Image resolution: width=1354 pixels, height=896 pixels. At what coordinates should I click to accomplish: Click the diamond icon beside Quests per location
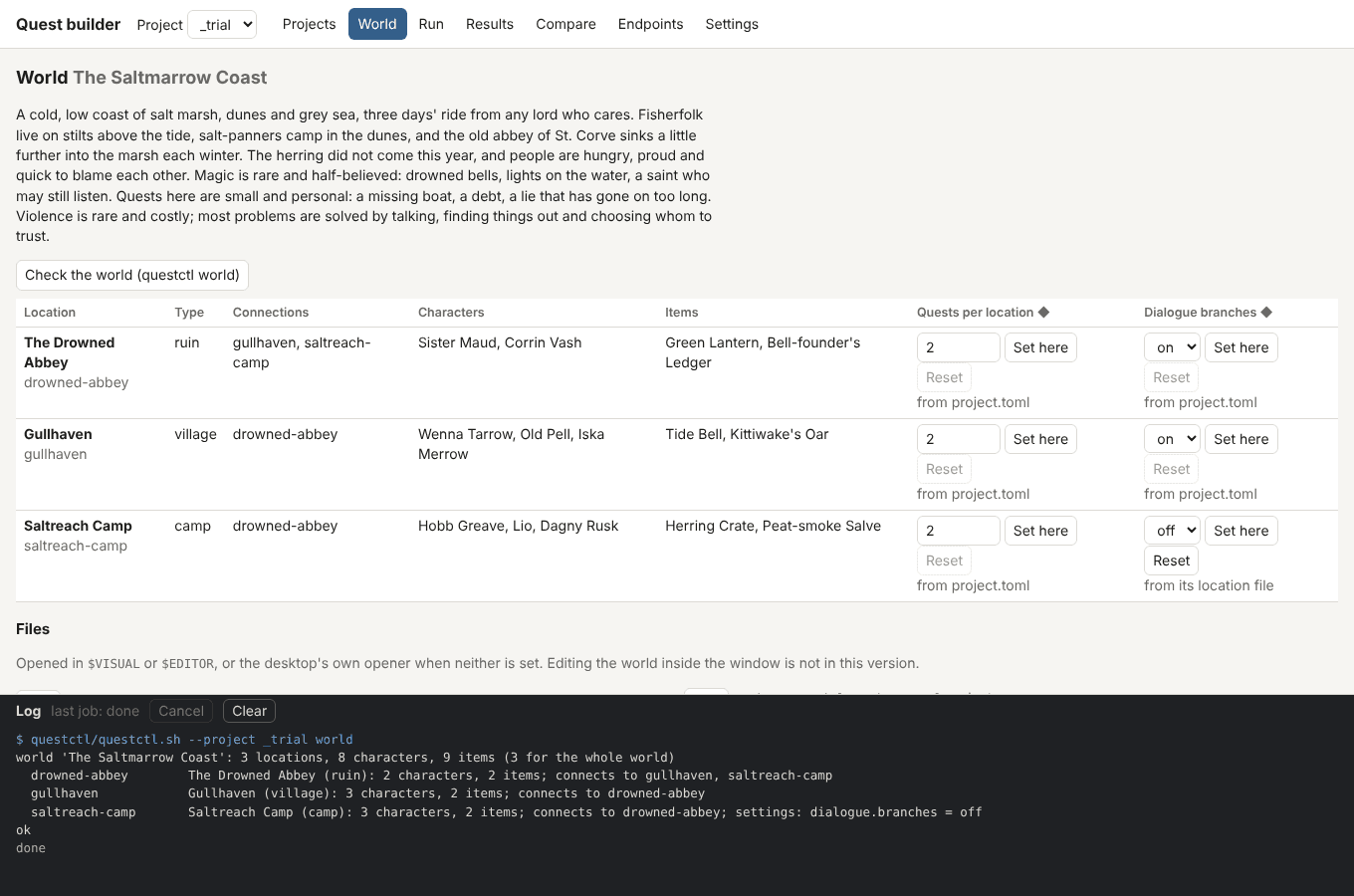pos(1043,313)
